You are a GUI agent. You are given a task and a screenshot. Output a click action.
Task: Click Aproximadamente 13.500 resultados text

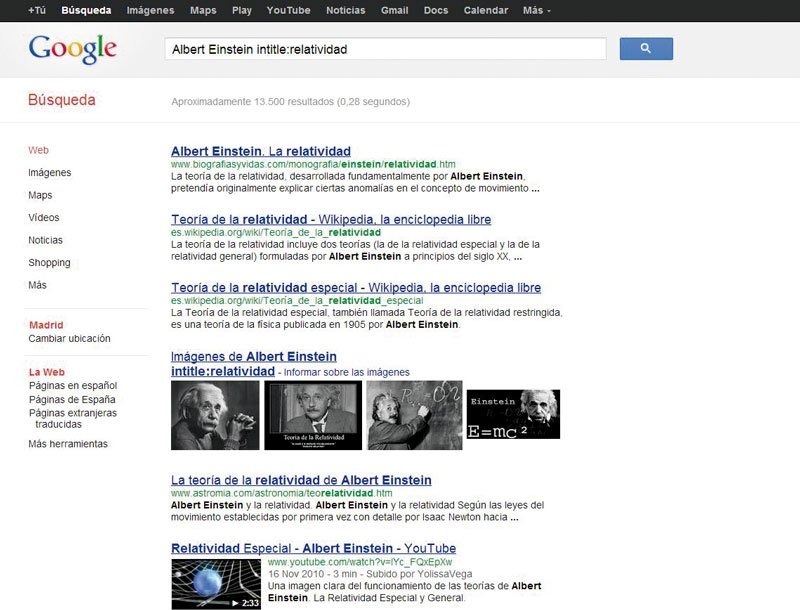tap(290, 101)
